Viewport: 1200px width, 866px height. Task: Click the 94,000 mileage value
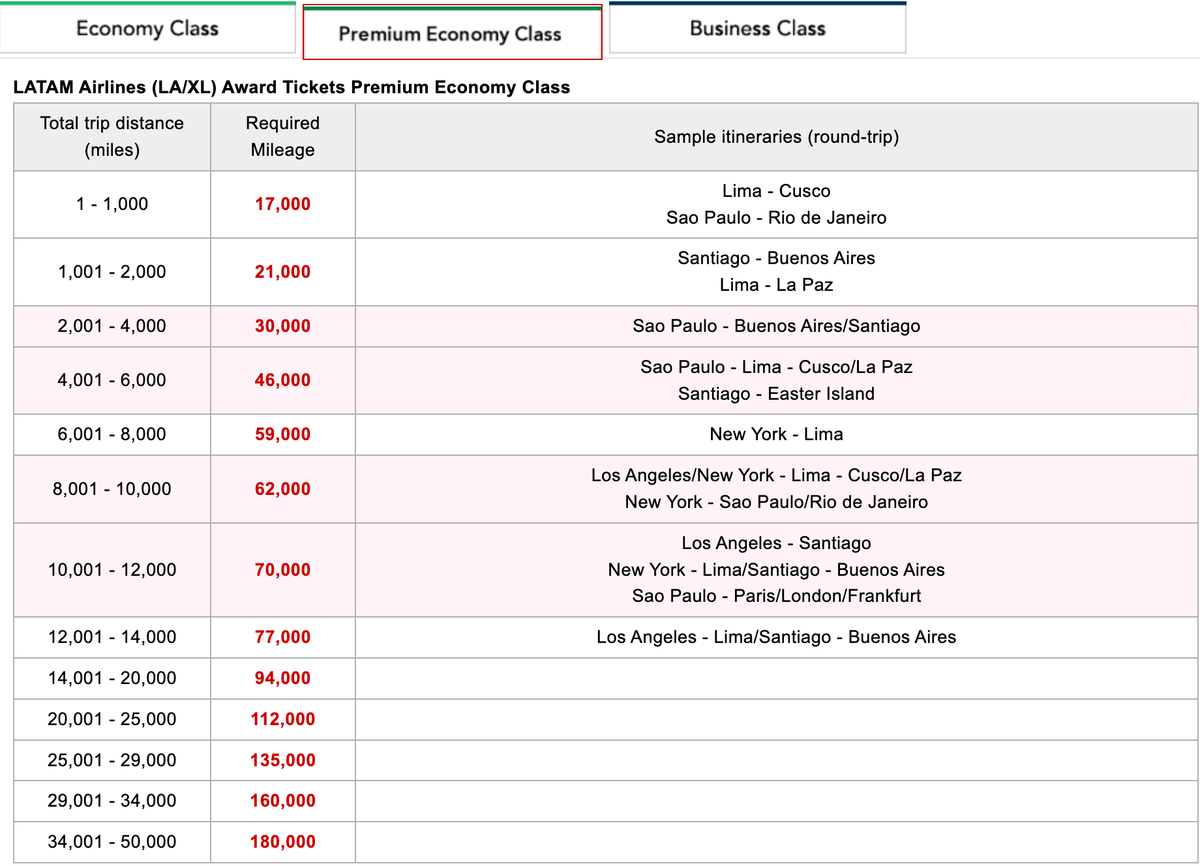(x=283, y=678)
